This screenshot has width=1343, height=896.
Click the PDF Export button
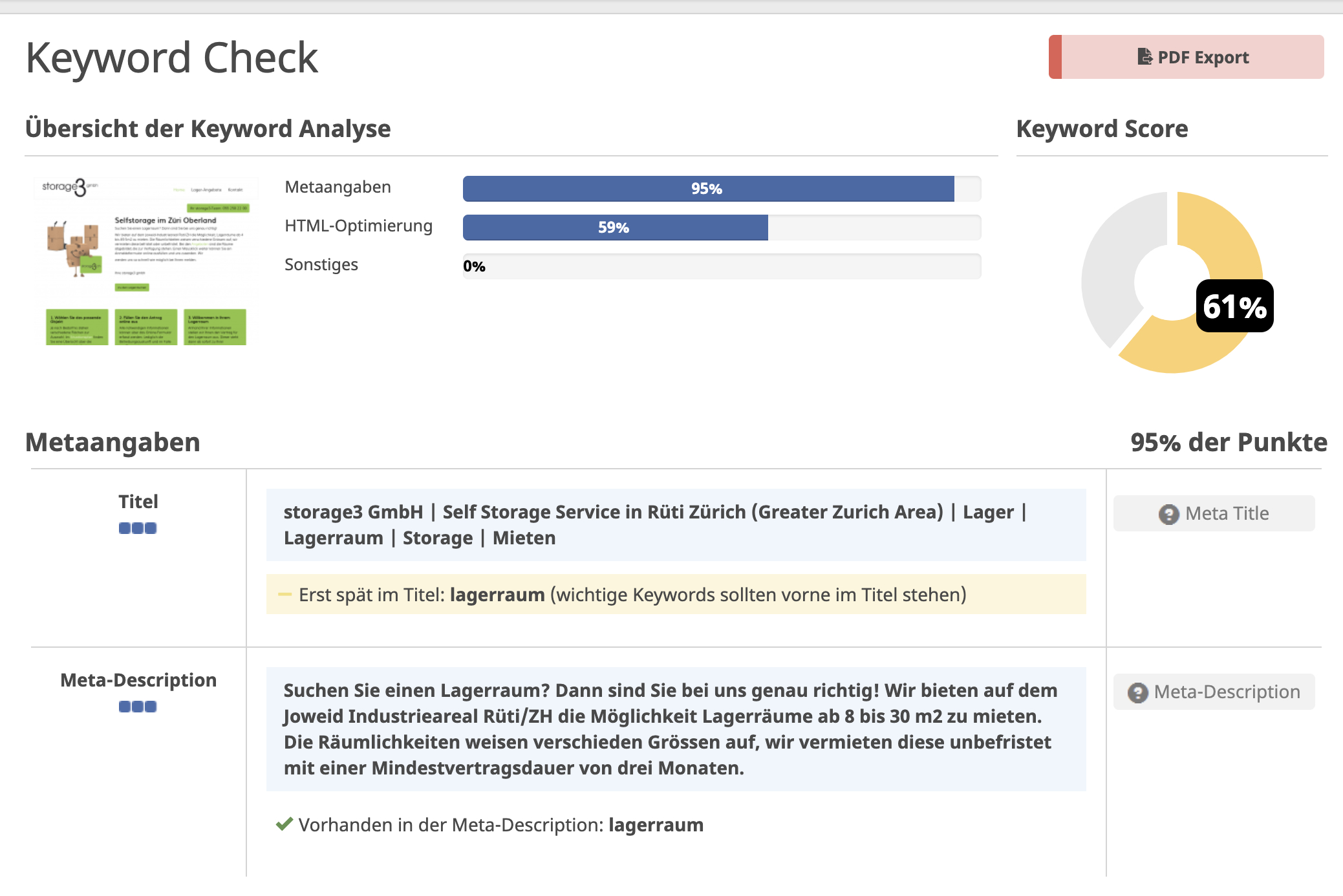click(1186, 57)
